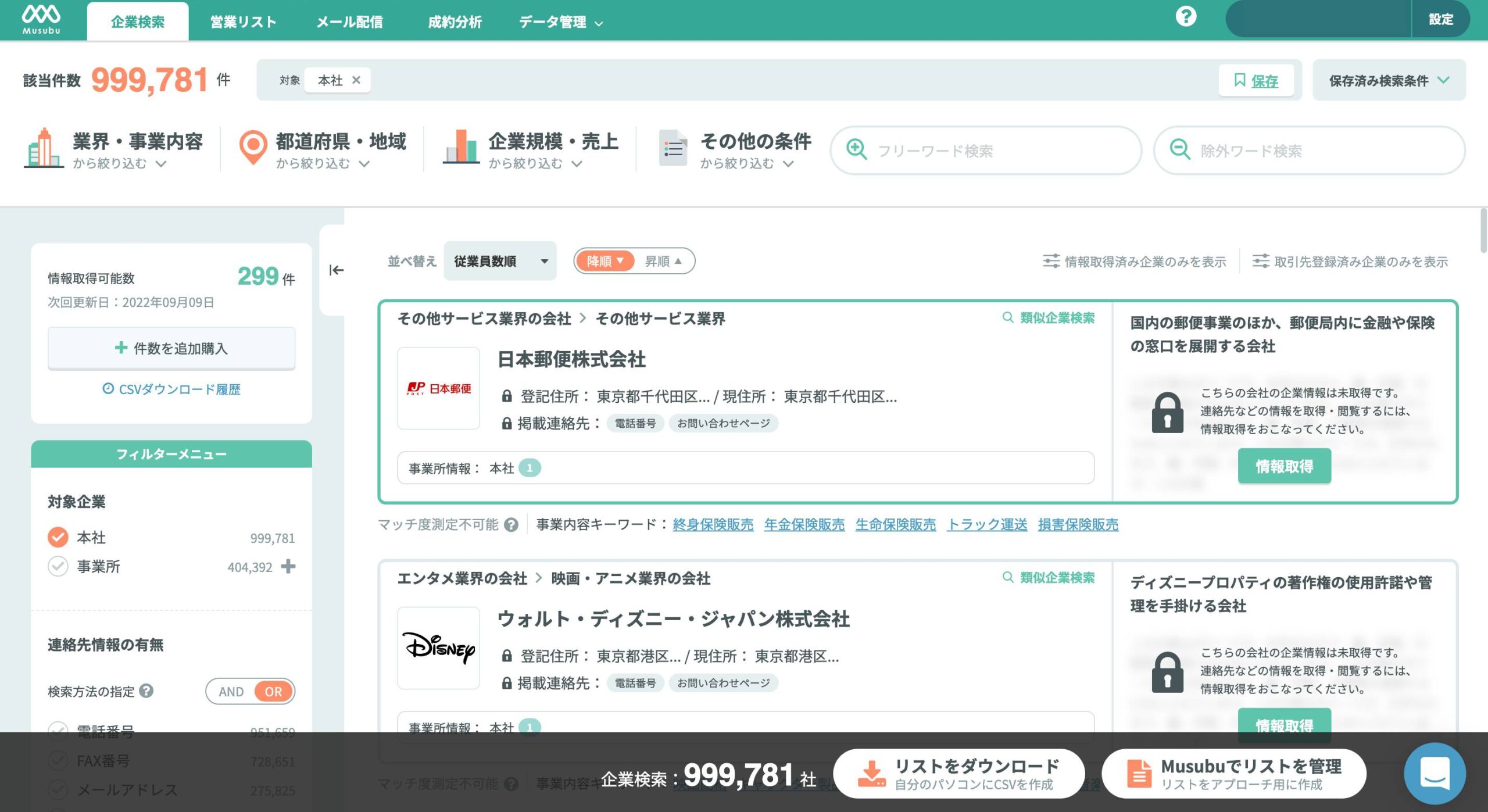The height and width of the screenshot is (812, 1488).
Task: Click help icon next to 検索方法の指定
Action: click(x=146, y=691)
